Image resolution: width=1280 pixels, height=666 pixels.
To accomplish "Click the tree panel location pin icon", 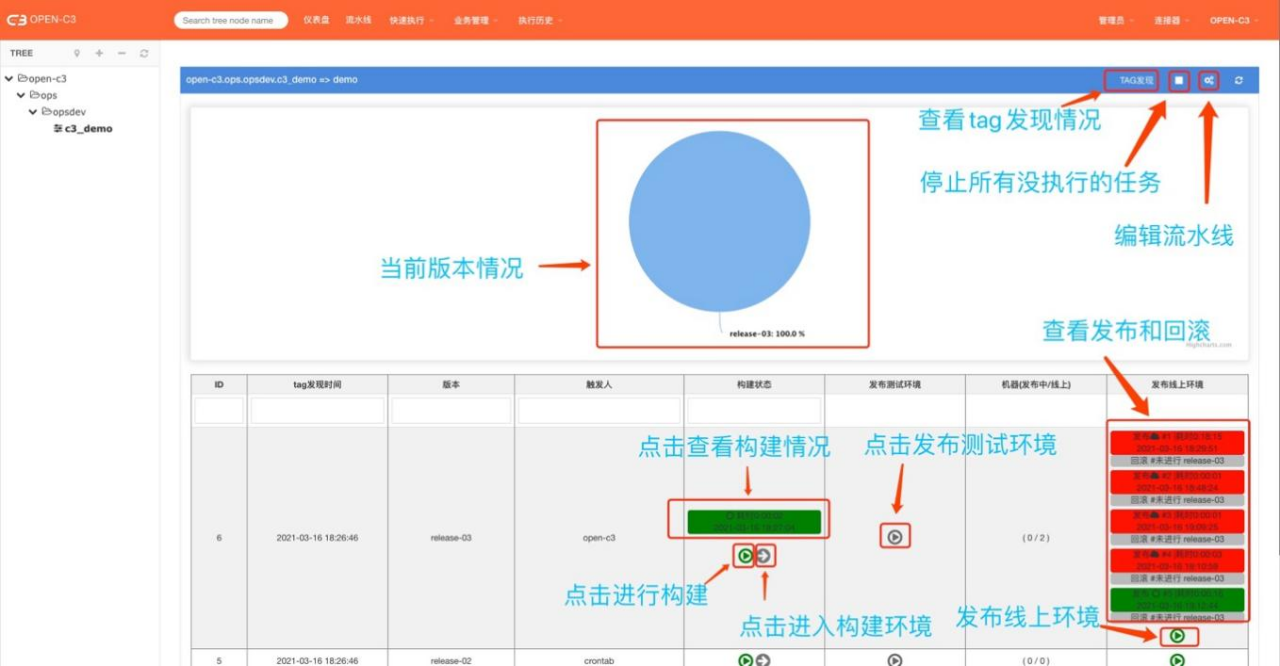I will pyautogui.click(x=77, y=53).
